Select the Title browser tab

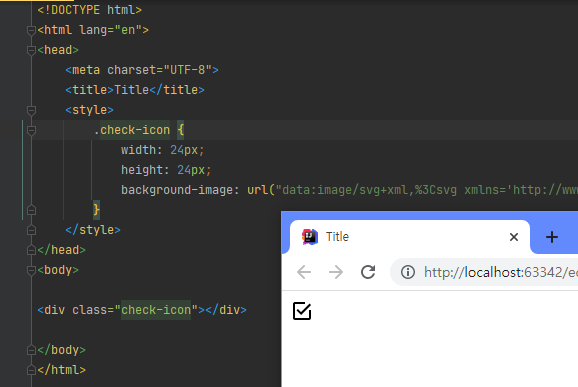[410, 237]
